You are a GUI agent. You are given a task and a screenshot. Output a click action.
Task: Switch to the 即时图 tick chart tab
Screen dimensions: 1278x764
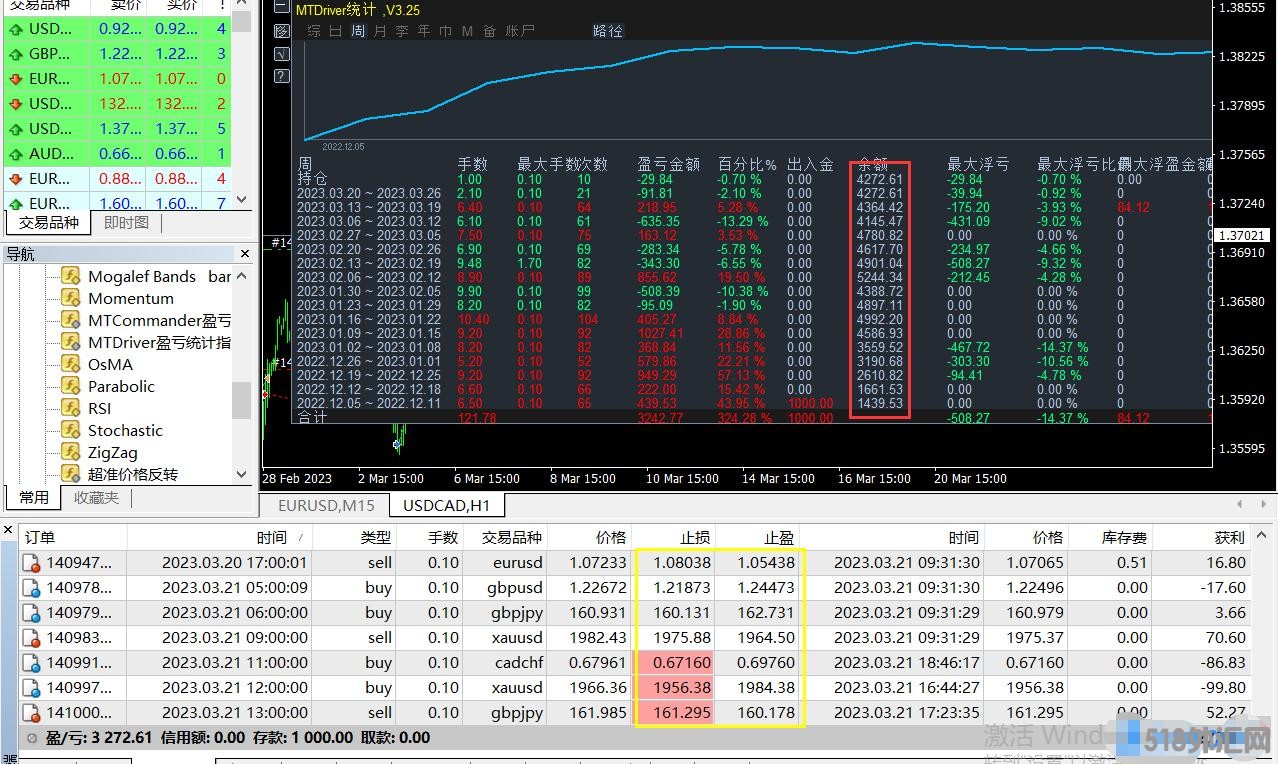click(x=126, y=223)
